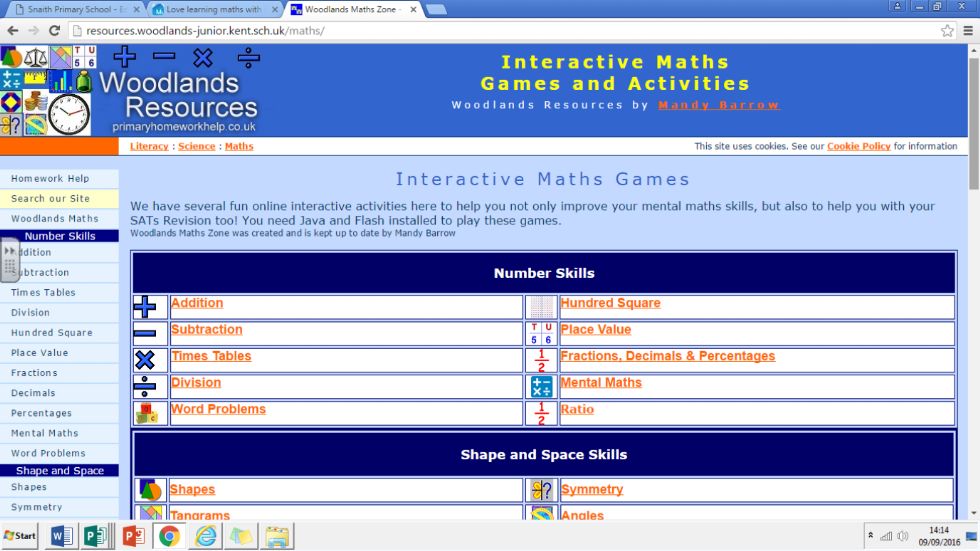Click the minus icon beside Subtraction
The height and width of the screenshot is (551, 980).
pyautogui.click(x=145, y=333)
